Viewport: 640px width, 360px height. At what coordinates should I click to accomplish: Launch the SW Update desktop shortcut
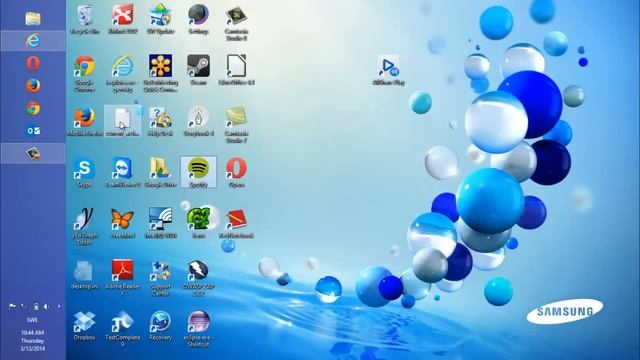[160, 20]
